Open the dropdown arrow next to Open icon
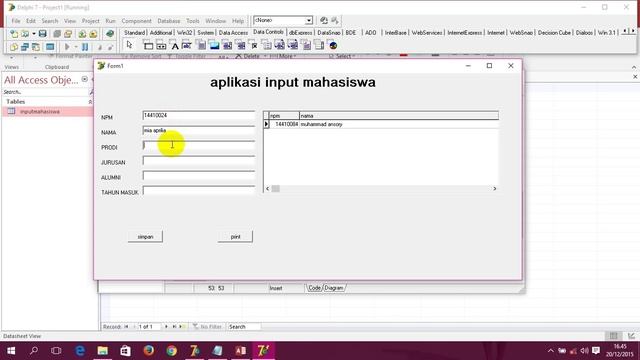This screenshot has width=640, height=360. click(x=33, y=34)
